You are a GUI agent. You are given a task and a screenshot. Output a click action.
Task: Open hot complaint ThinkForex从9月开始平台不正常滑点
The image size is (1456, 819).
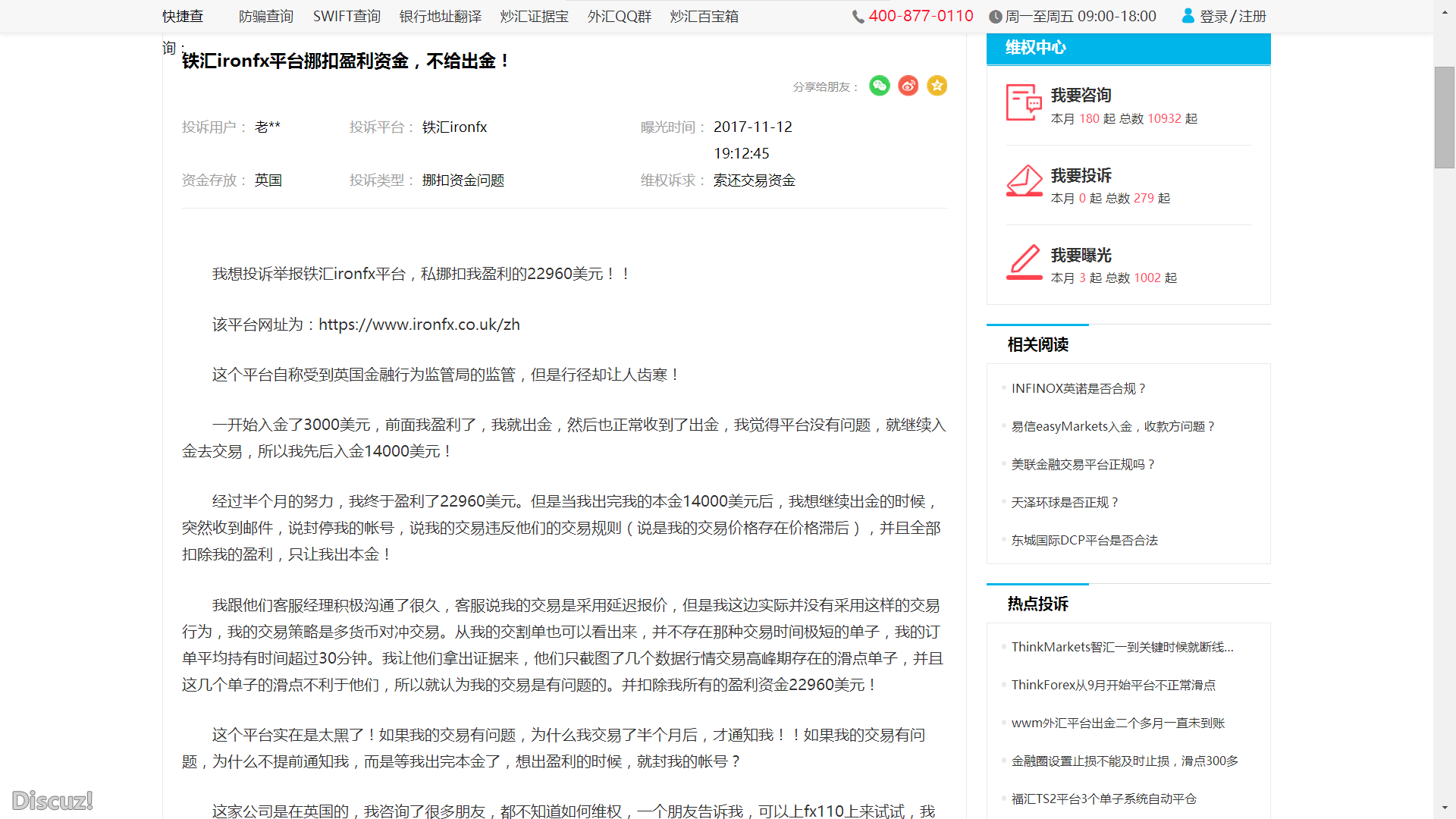pyautogui.click(x=1113, y=685)
